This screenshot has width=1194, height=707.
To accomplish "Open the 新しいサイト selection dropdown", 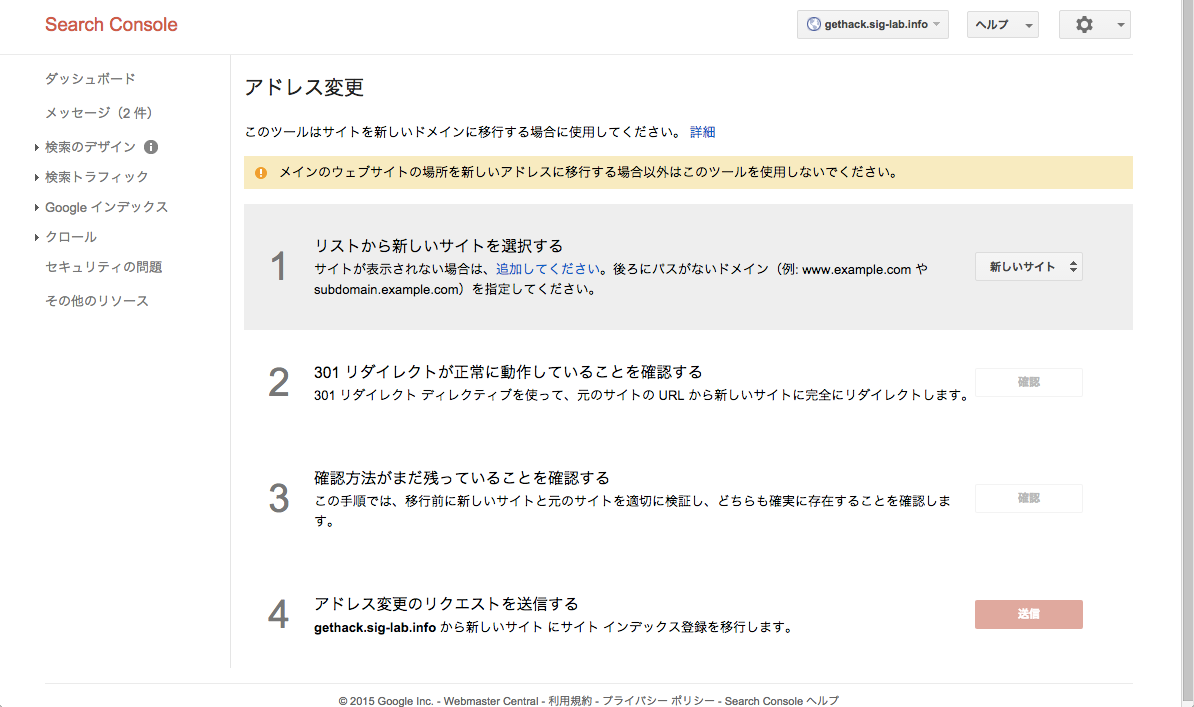I will pos(1028,267).
